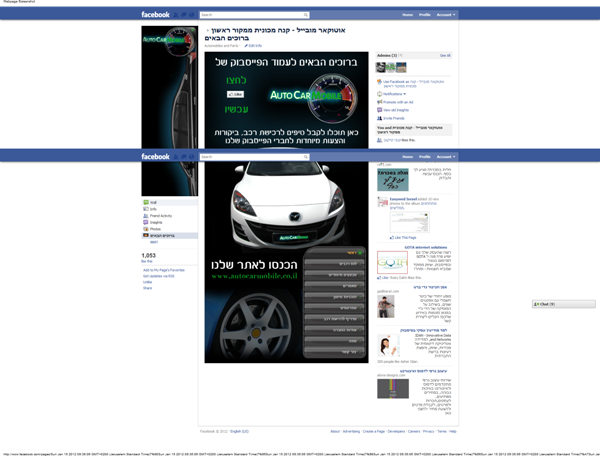Click Home in the lower Facebook header
Viewport: 600px width, 456px height.
(408, 156)
